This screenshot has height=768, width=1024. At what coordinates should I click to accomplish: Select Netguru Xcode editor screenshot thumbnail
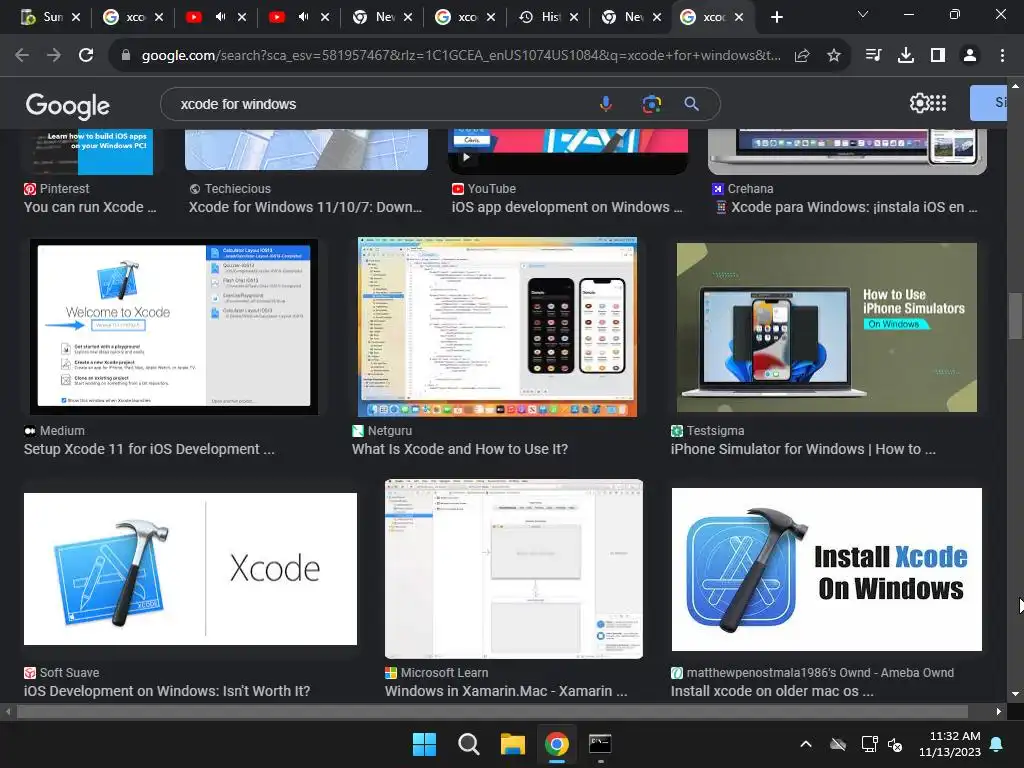(x=497, y=327)
